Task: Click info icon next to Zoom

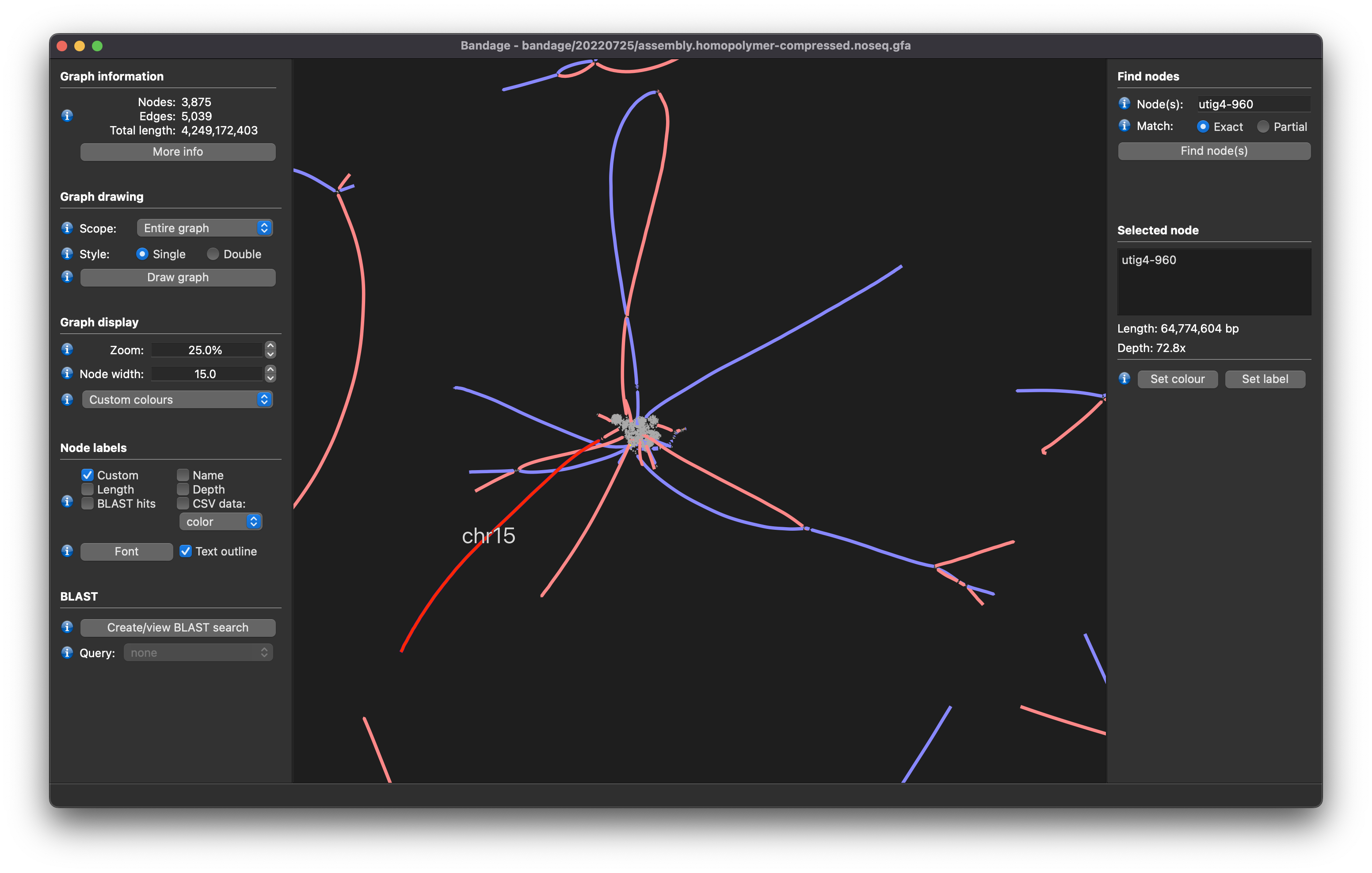Action: (x=67, y=349)
